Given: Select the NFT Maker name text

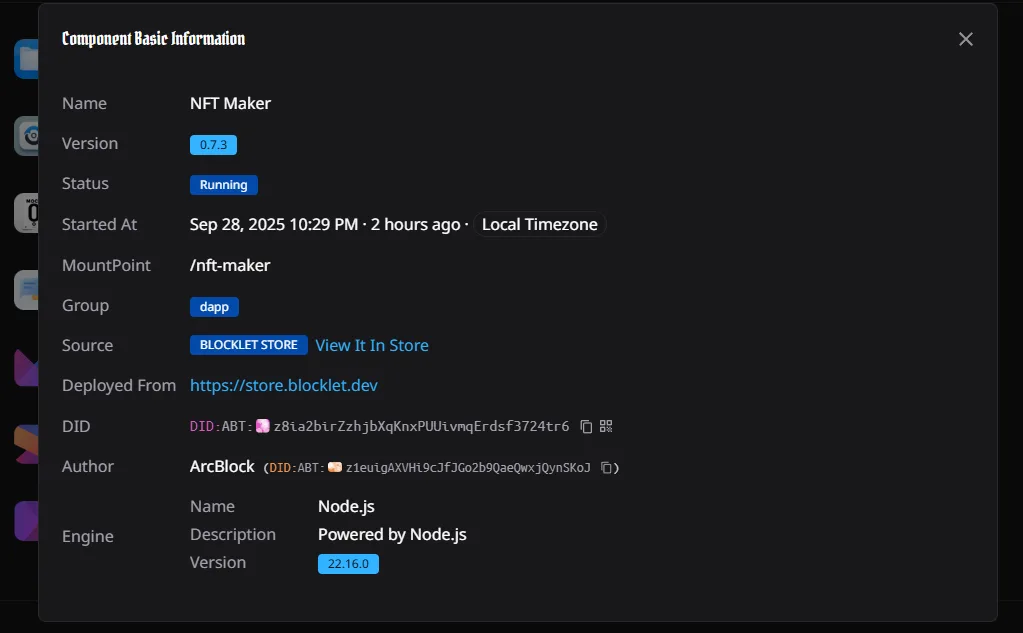Looking at the screenshot, I should 230,104.
